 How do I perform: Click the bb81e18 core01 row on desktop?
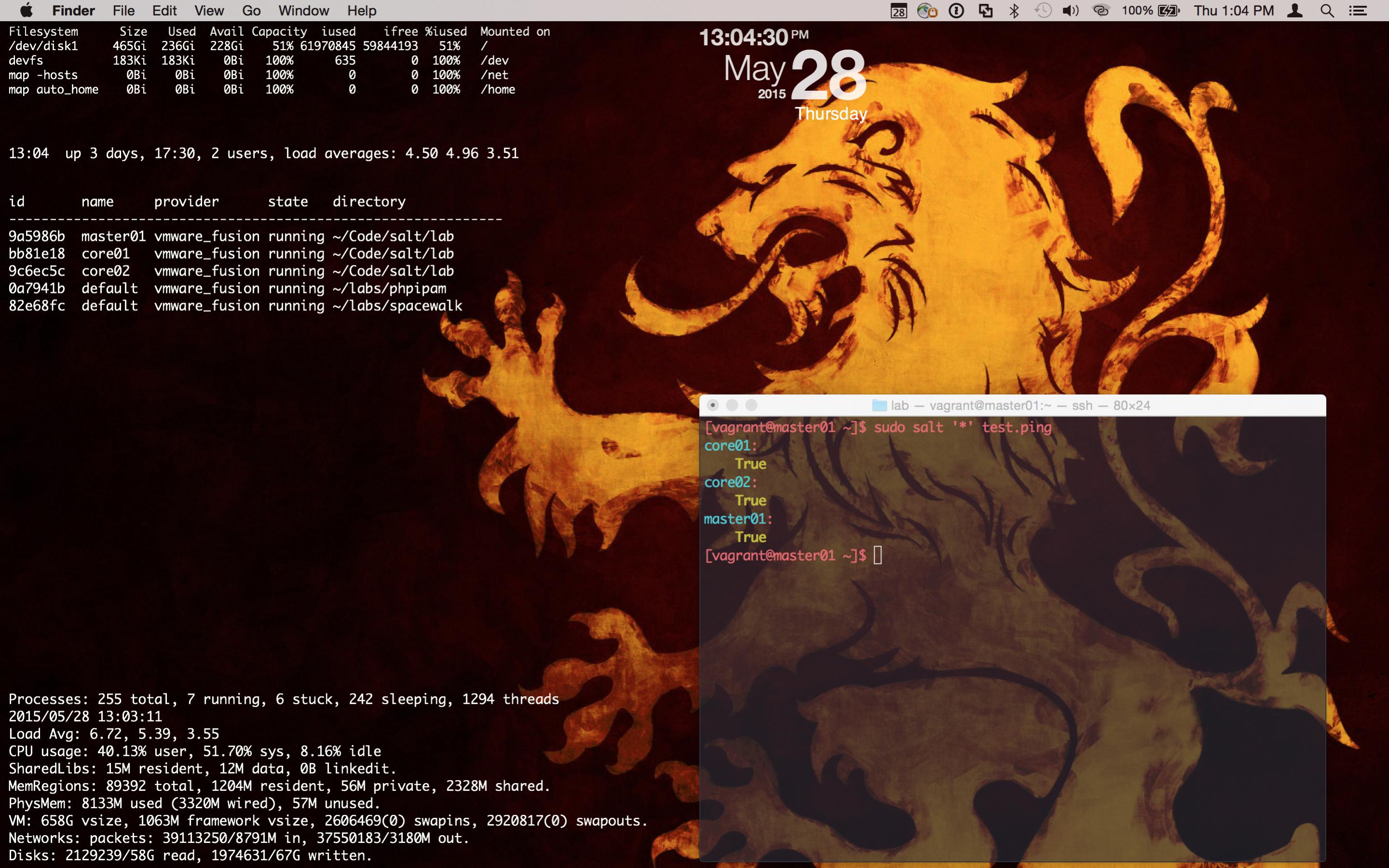(x=231, y=254)
